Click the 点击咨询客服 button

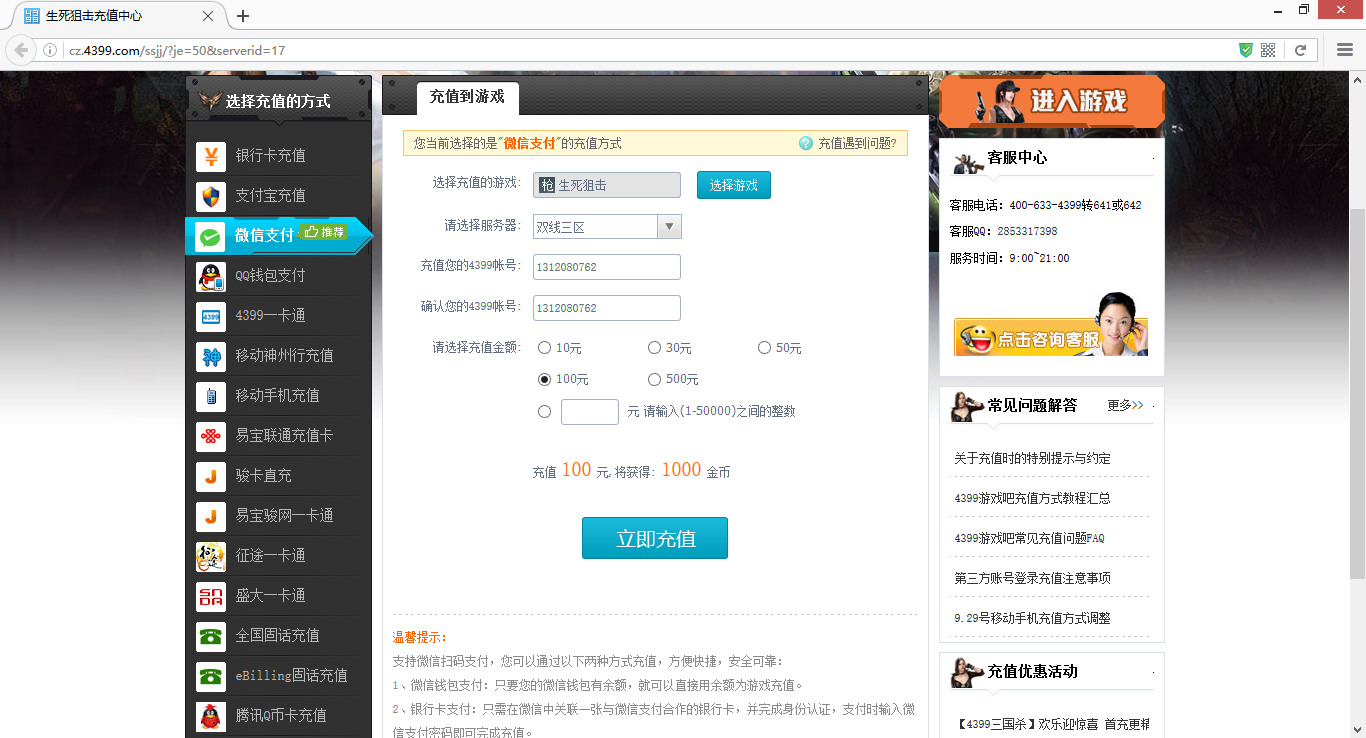(1051, 338)
